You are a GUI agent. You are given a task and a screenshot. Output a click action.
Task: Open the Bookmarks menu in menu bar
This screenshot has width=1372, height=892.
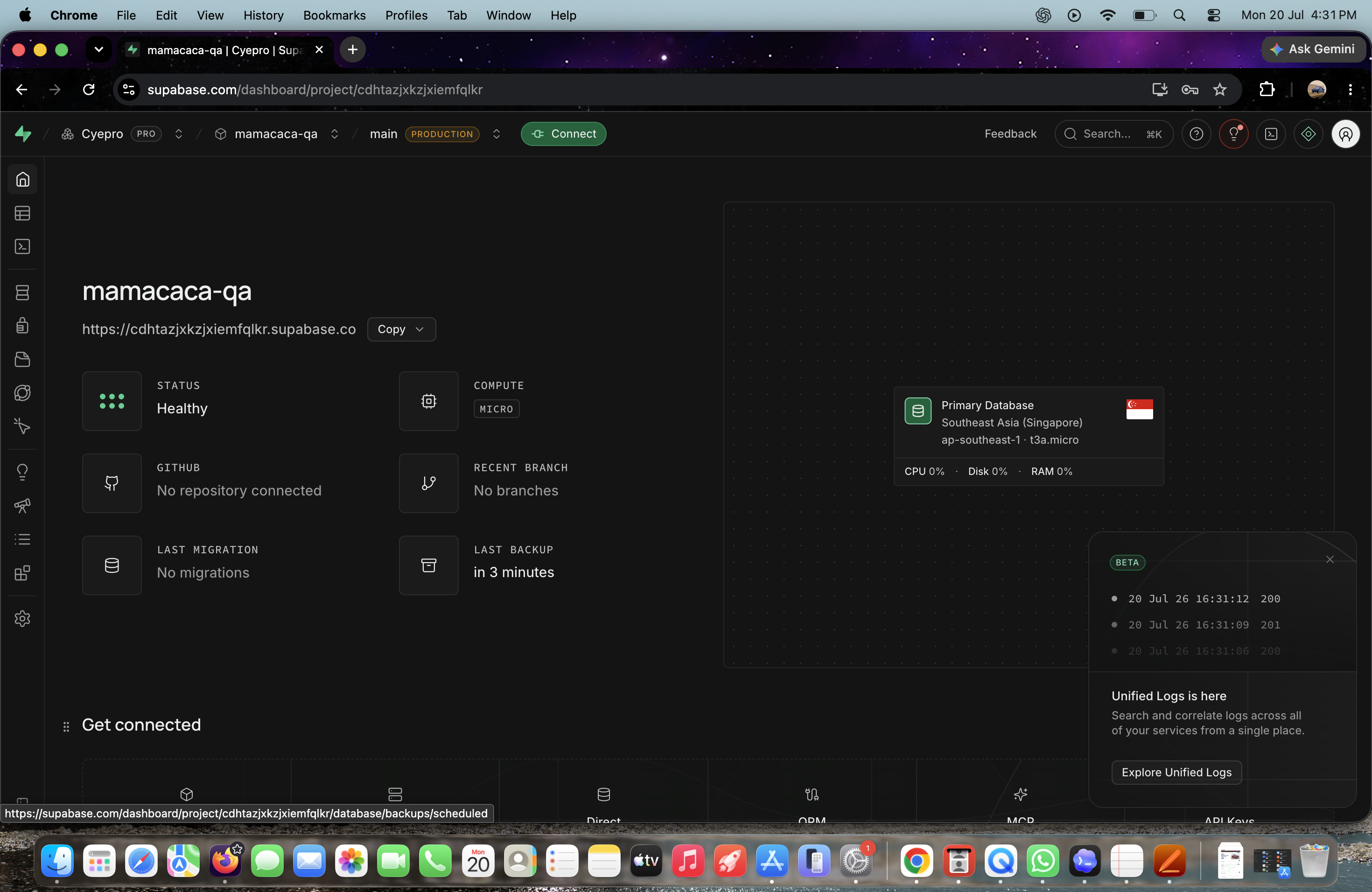334,15
